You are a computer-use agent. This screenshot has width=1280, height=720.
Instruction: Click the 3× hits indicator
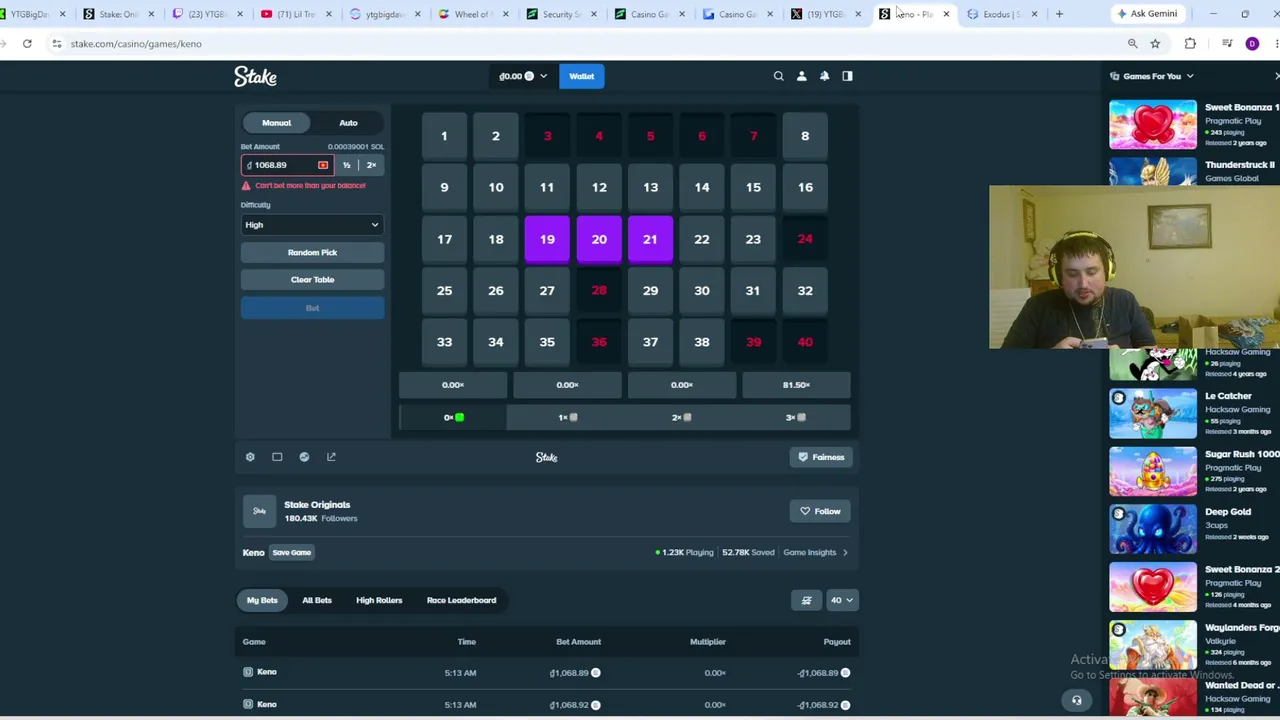[796, 417]
